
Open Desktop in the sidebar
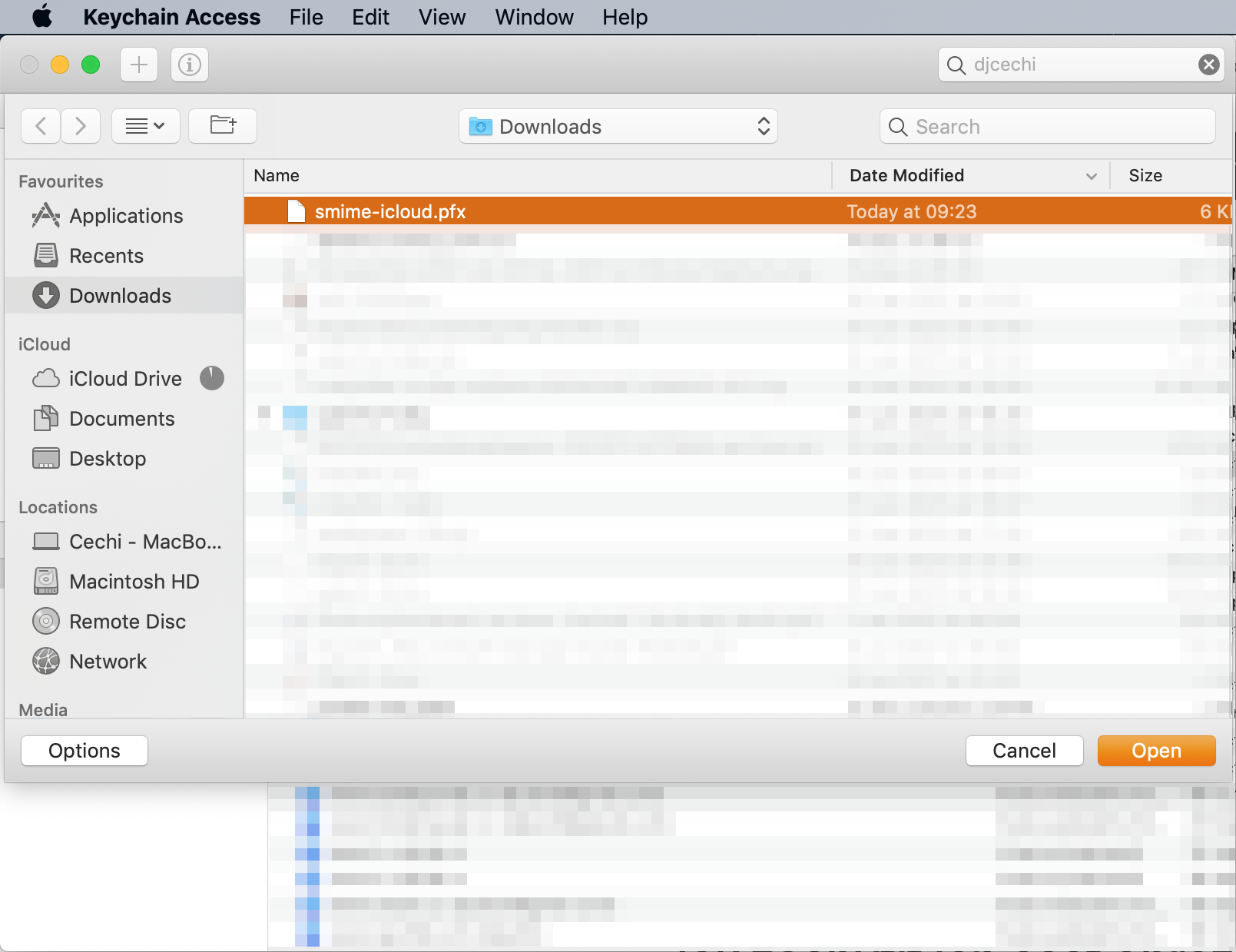point(124,459)
